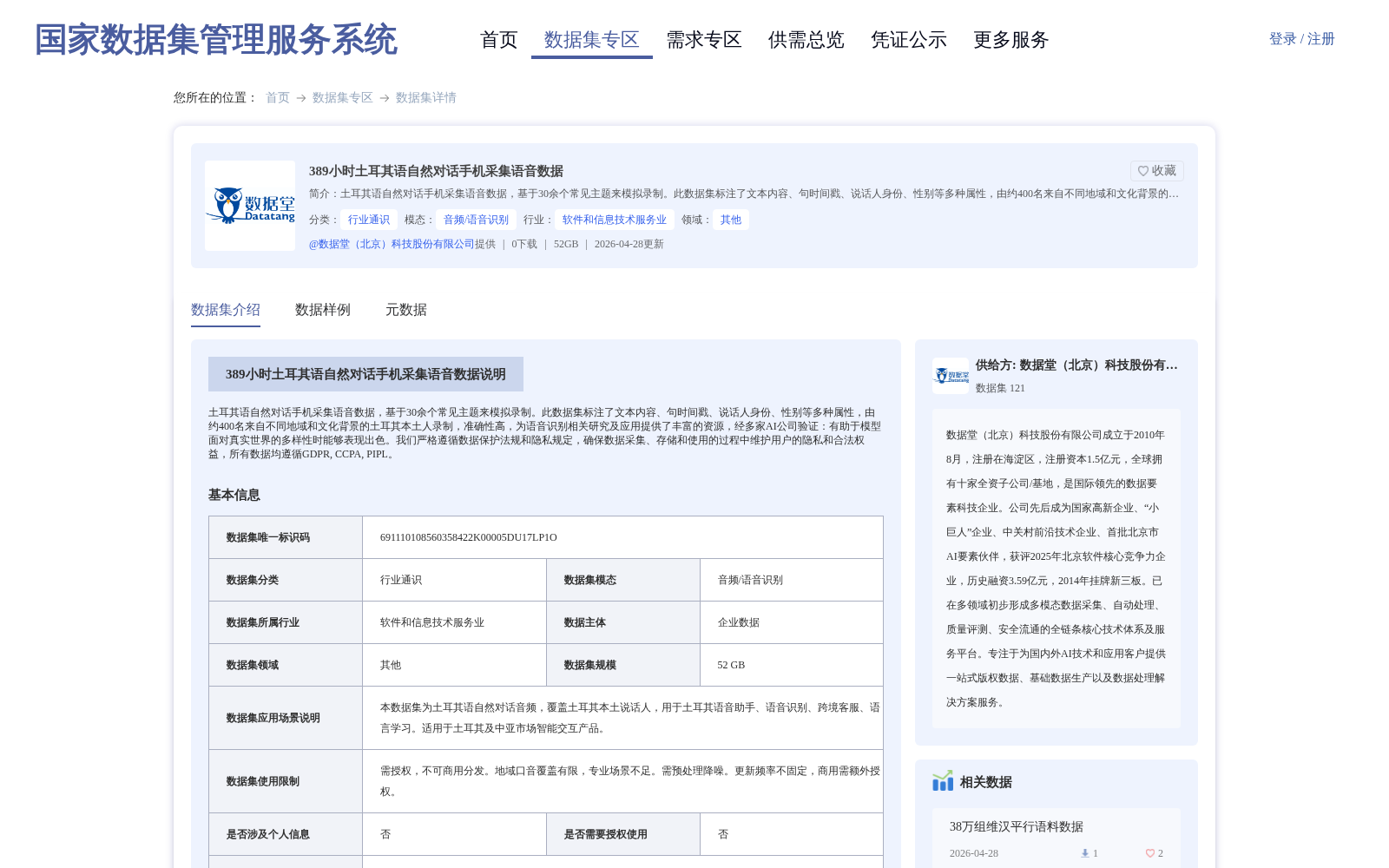This screenshot has height=868, width=1389.
Task: Open the 数据集专区 navigation item
Action: click(x=592, y=40)
